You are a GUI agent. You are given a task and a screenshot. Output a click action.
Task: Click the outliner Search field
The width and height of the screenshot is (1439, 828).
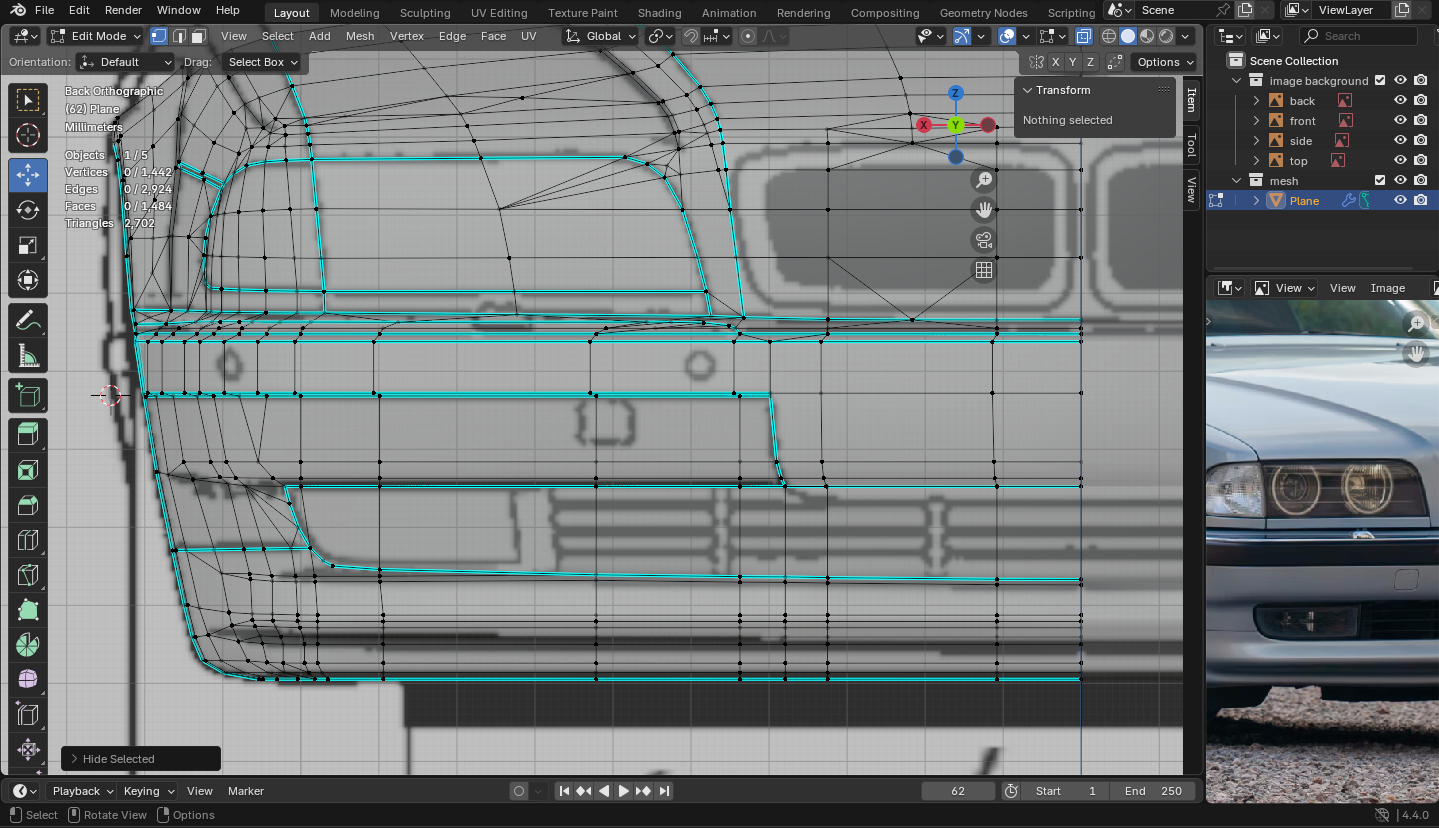pyautogui.click(x=1358, y=36)
